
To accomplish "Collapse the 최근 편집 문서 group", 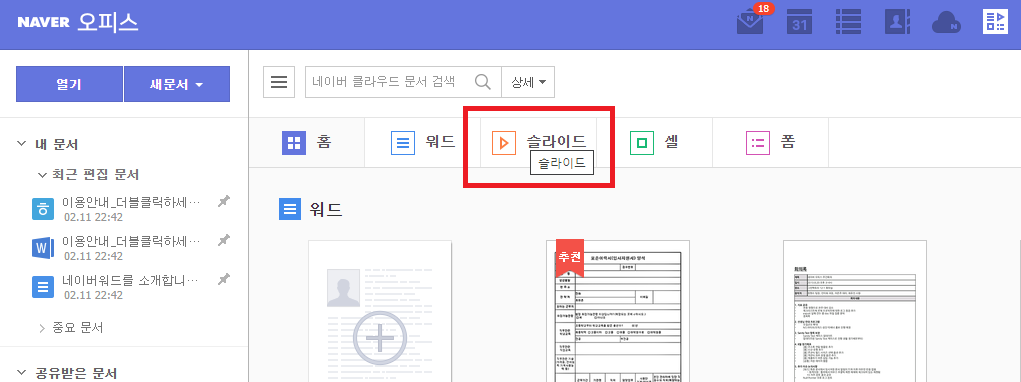I will (x=42, y=175).
